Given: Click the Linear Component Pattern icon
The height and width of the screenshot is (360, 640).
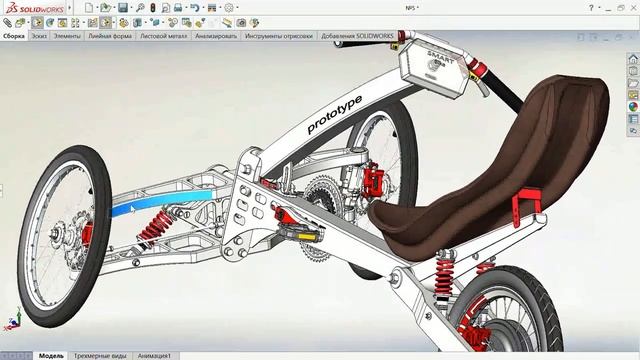Looking at the screenshot, I should [x=75, y=23].
